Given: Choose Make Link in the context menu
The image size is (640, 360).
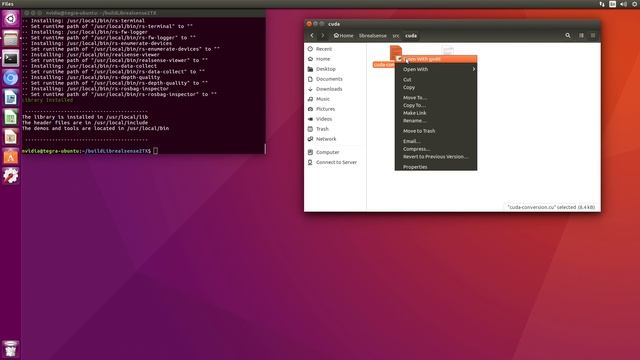Looking at the screenshot, I should click(436, 113).
